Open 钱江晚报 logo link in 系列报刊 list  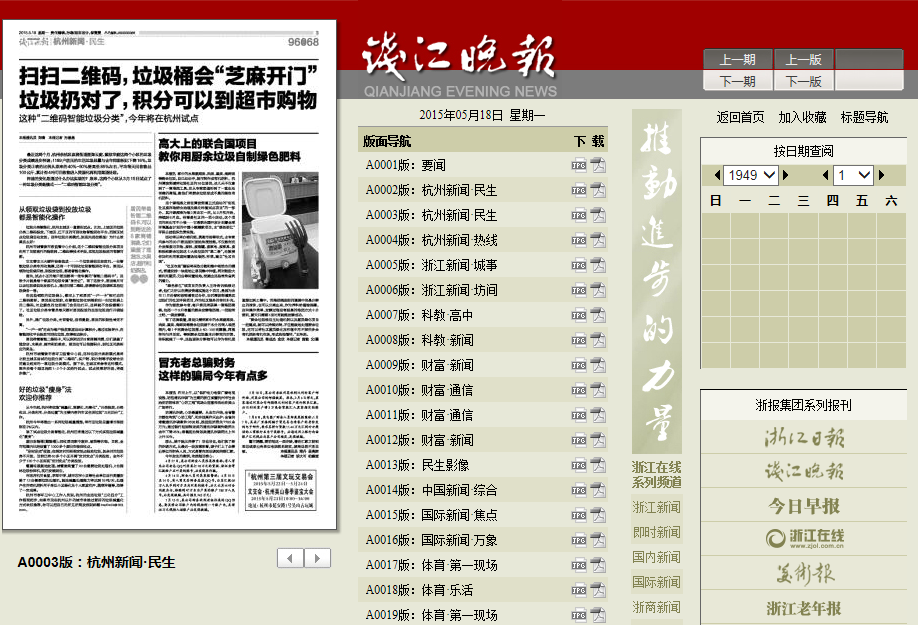804,471
